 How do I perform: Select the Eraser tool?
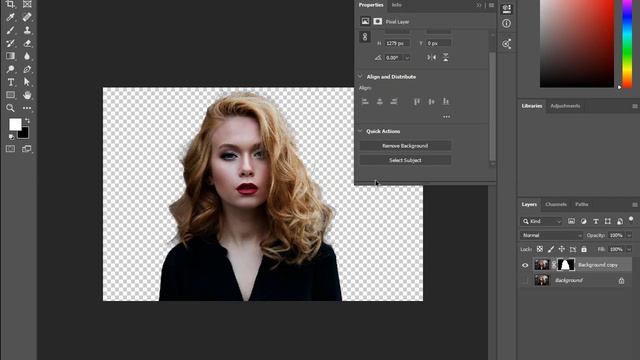click(27, 43)
